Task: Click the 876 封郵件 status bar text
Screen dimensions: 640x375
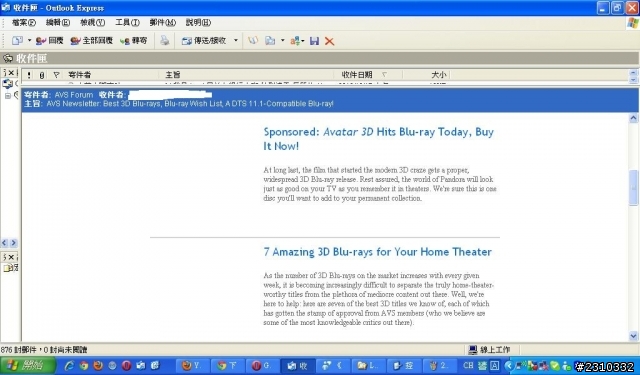Action: (x=44, y=350)
